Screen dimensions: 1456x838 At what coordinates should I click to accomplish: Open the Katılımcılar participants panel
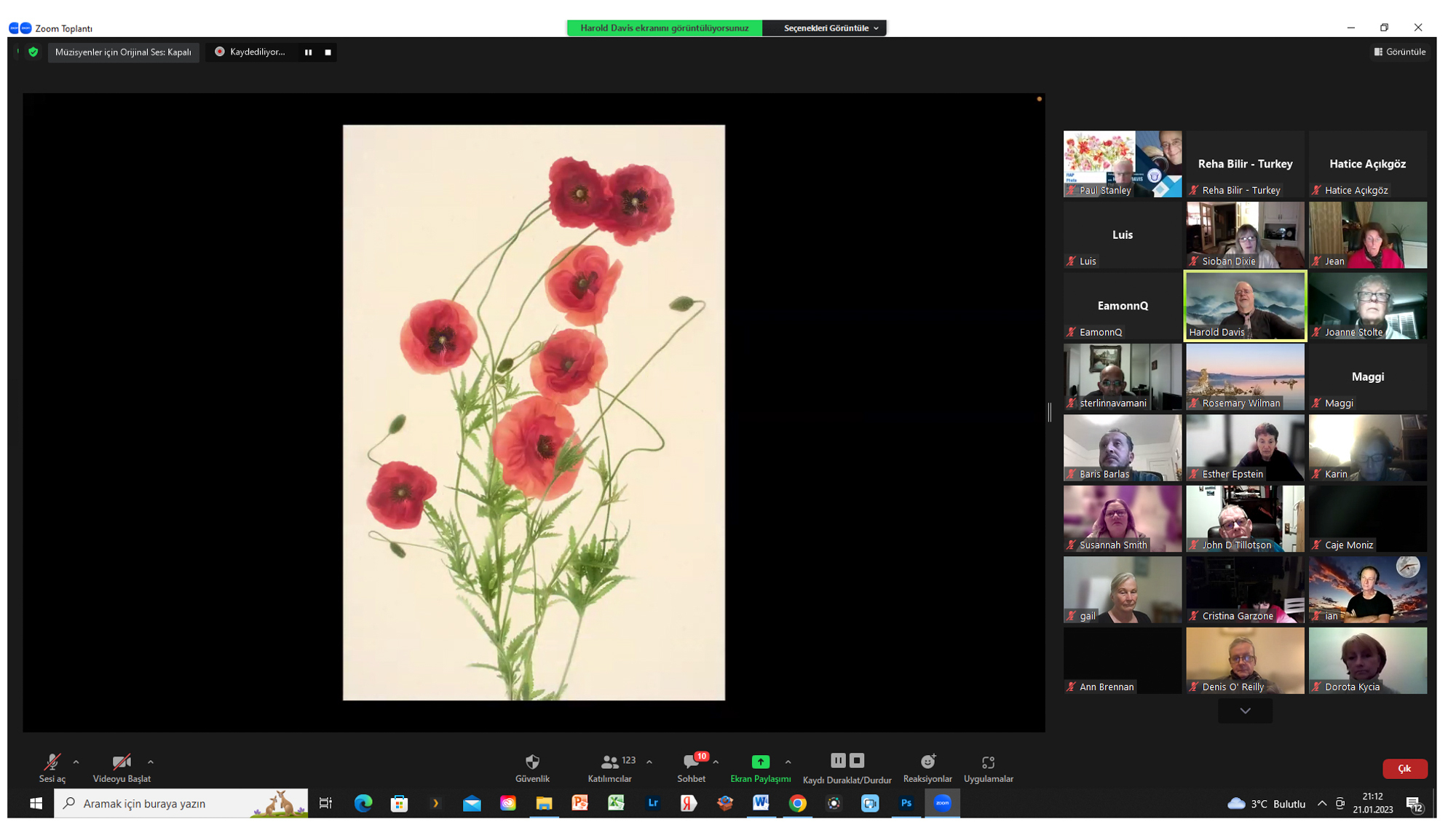pos(610,767)
